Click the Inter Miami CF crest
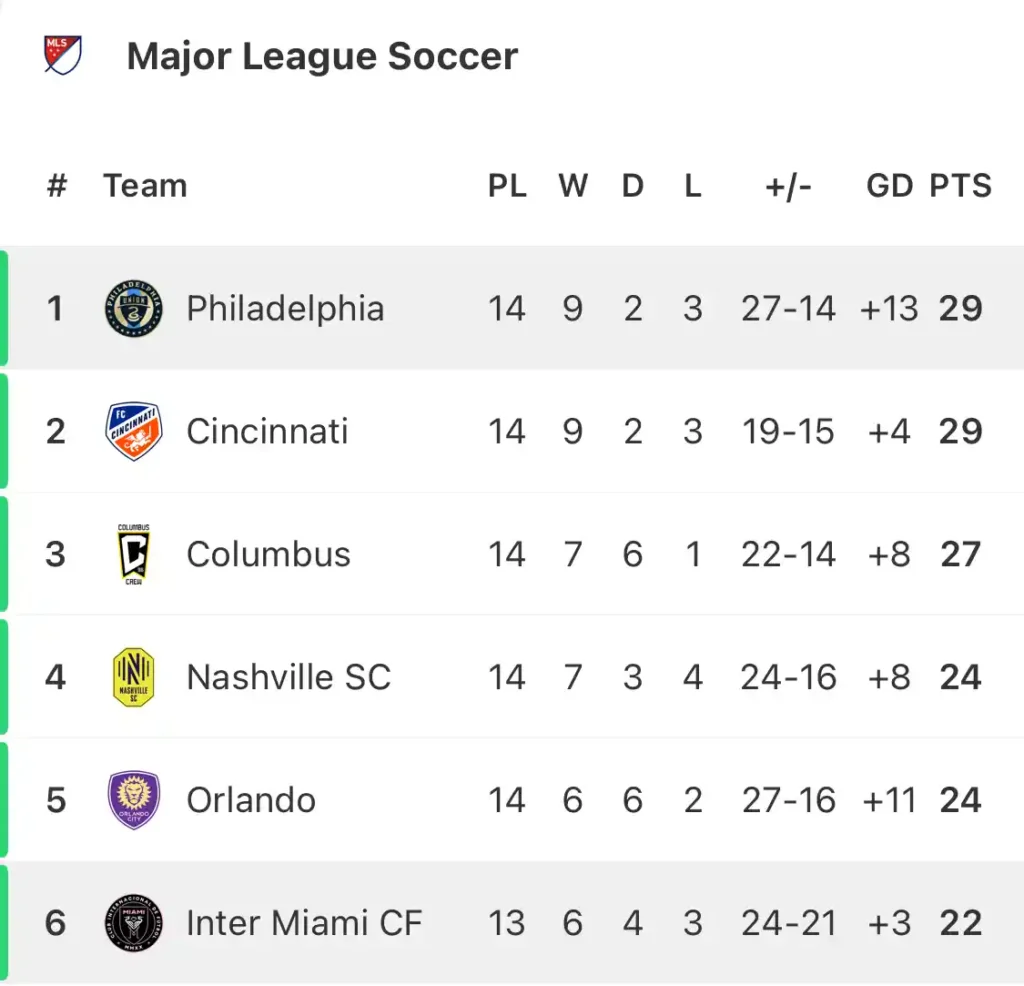 [x=134, y=923]
